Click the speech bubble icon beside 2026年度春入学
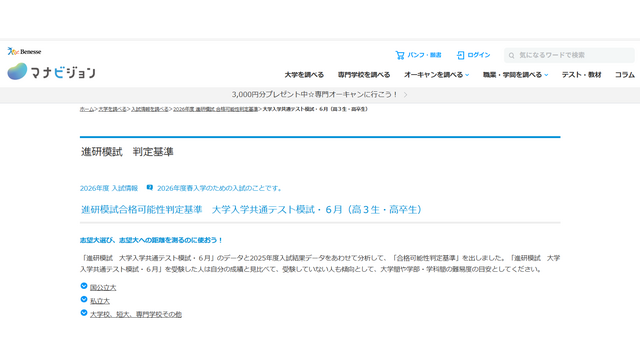 click(x=150, y=188)
